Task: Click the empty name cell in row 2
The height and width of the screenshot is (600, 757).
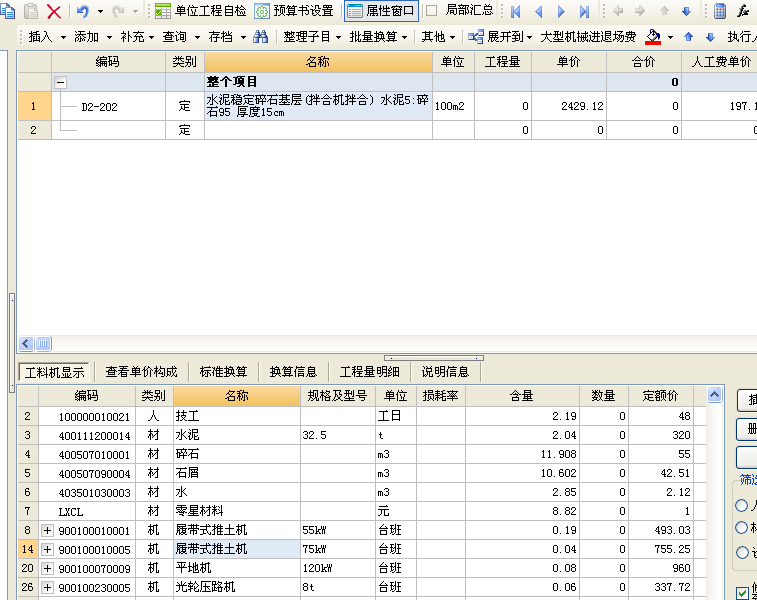Action: (x=318, y=130)
